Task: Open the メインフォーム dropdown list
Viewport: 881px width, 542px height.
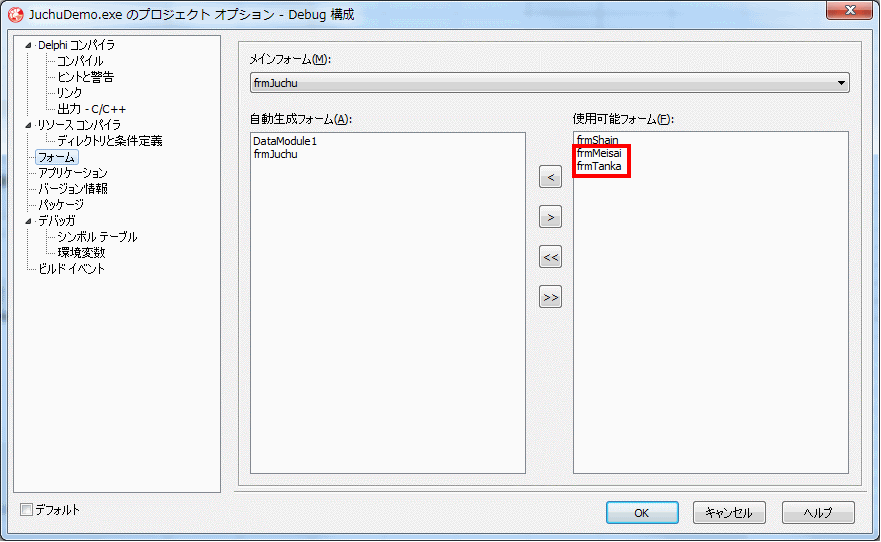Action: 841,83
